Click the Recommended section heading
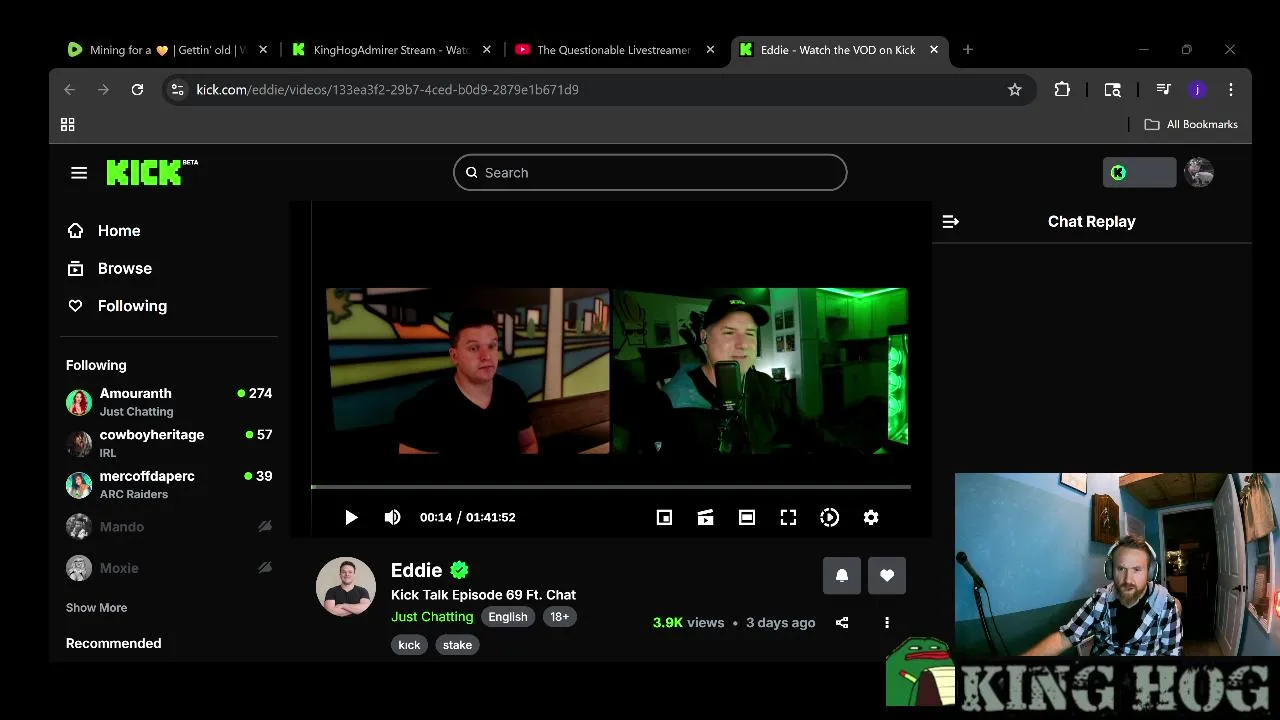 pyautogui.click(x=113, y=644)
